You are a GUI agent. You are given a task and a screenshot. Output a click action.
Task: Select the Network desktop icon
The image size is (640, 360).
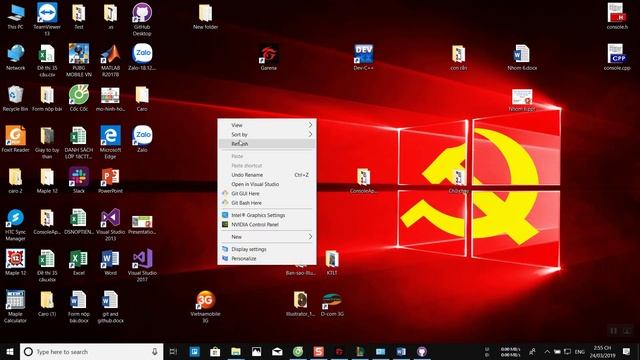coord(16,57)
